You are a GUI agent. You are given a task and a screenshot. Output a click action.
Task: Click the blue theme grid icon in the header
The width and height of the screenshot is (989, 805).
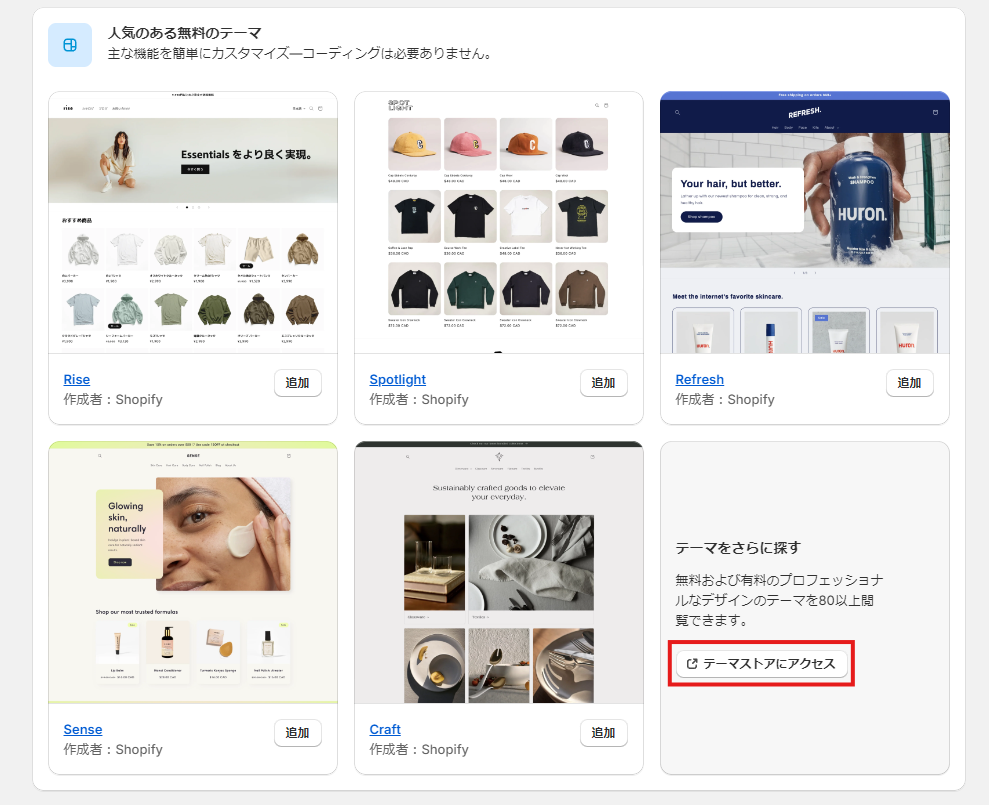coord(68,46)
